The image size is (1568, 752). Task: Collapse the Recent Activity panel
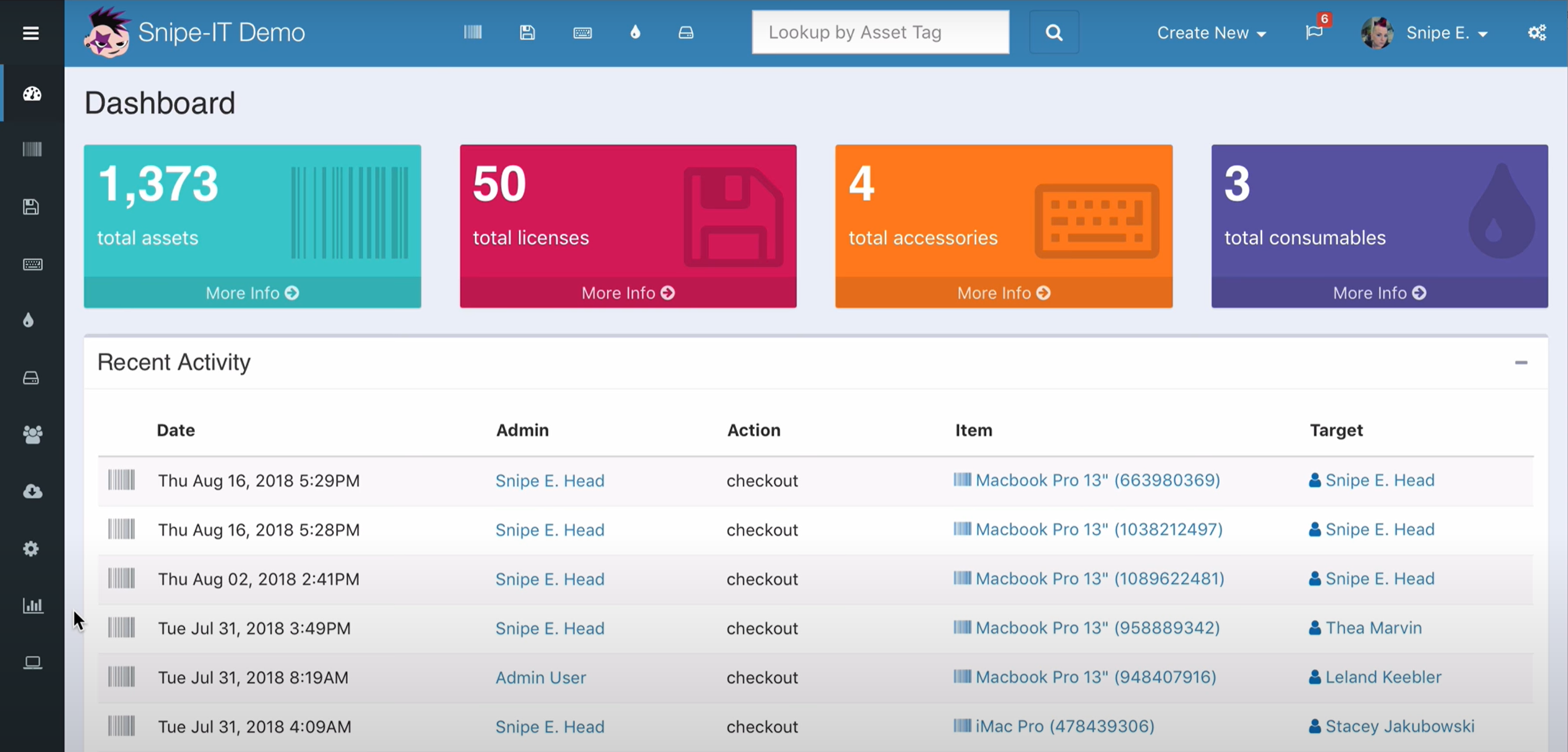click(1521, 362)
